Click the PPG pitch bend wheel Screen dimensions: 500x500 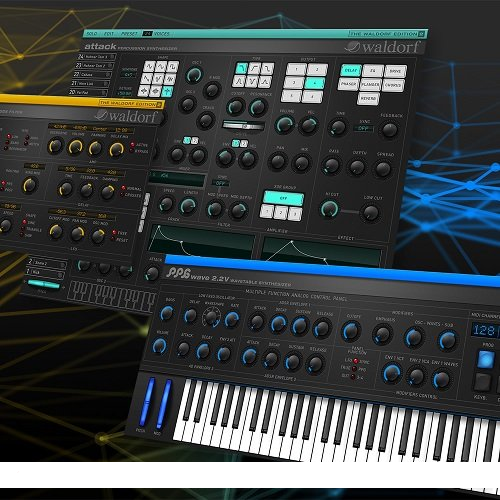click(148, 402)
